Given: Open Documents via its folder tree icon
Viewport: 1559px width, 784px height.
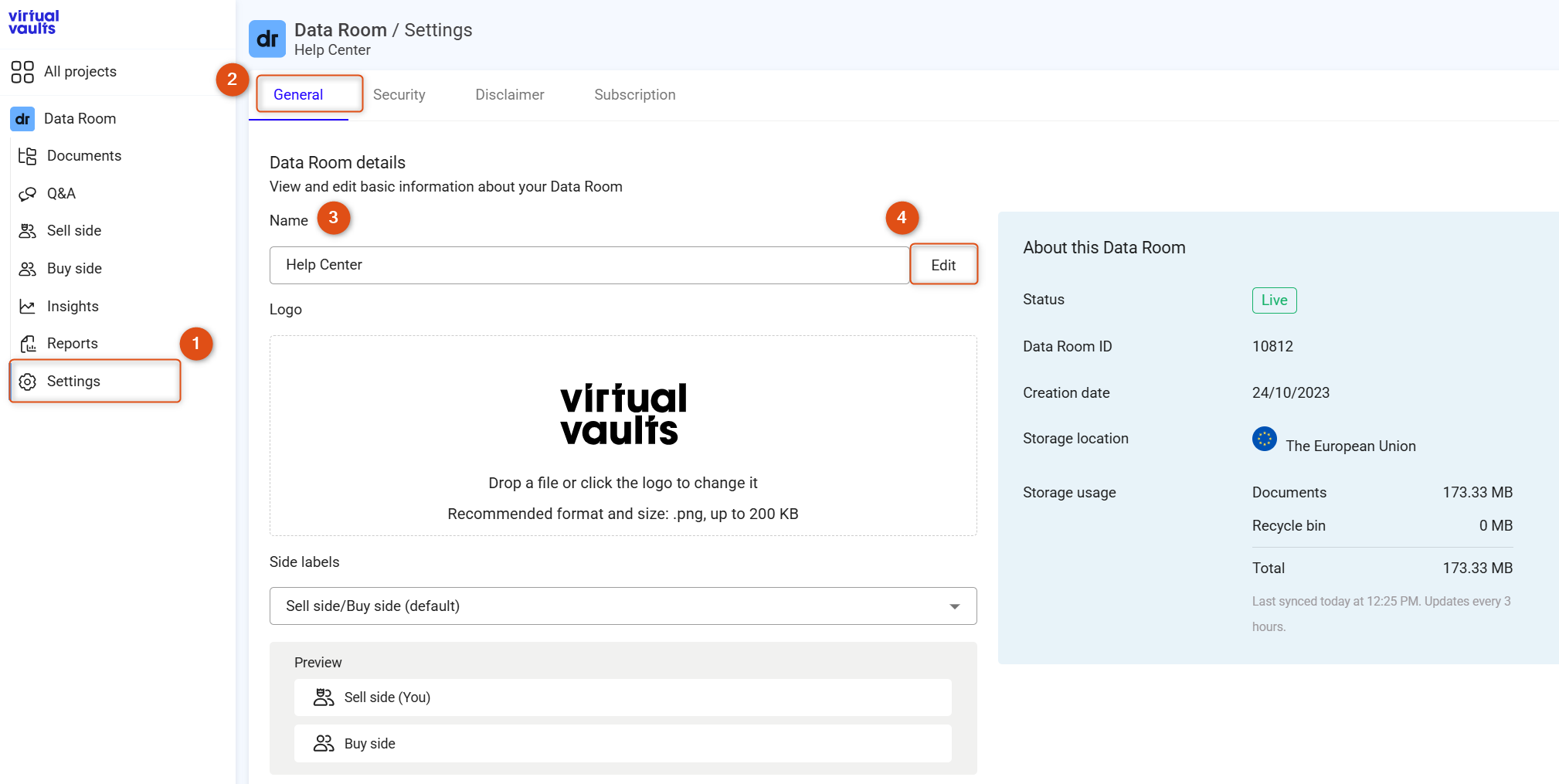Looking at the screenshot, I should [28, 156].
